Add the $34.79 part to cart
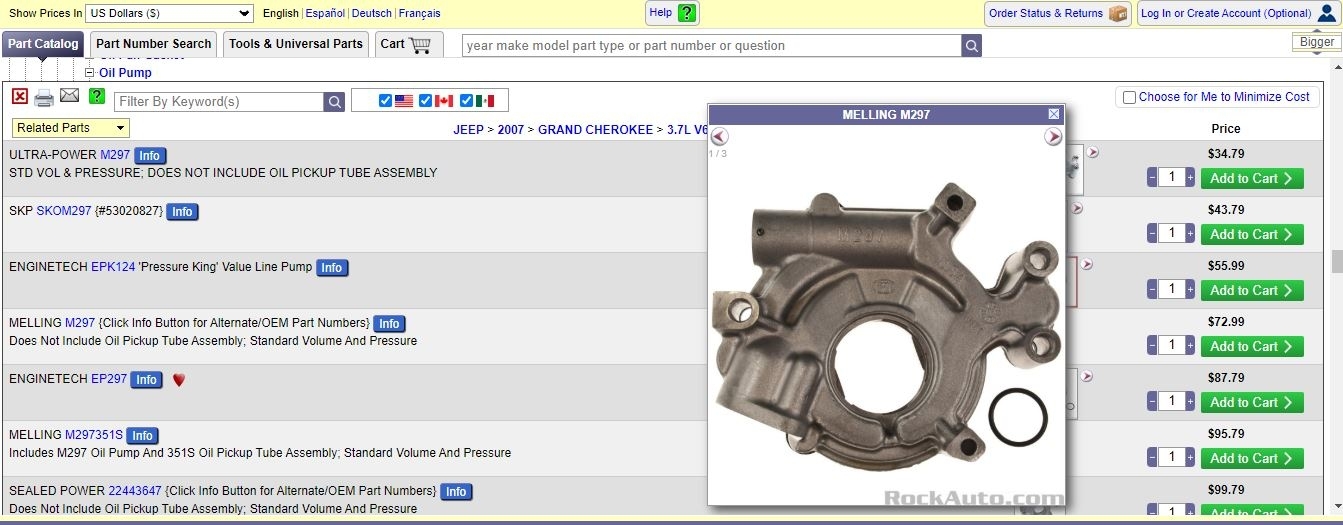1343x525 pixels. [x=1251, y=179]
